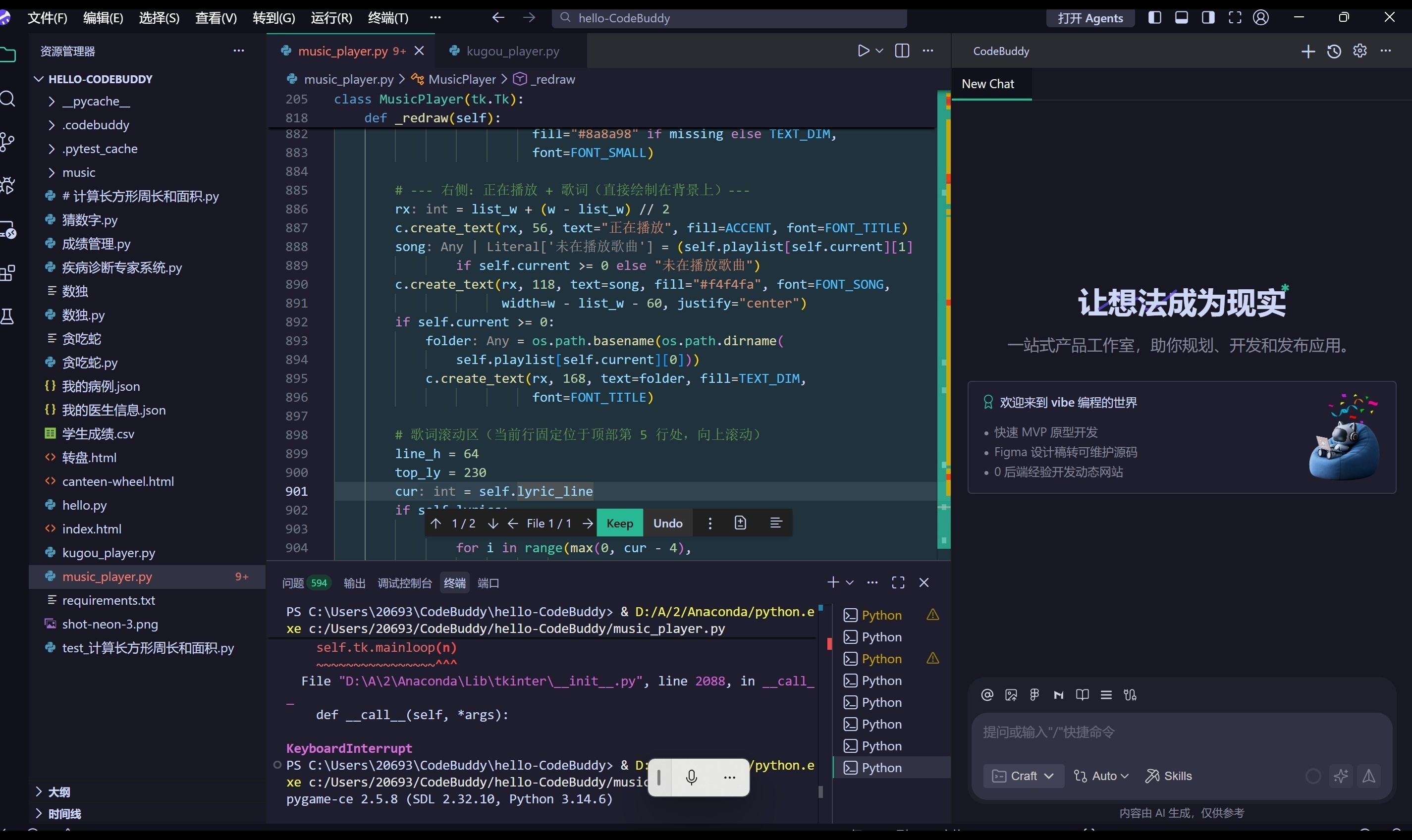Toggle the diff view icon in review bar
Viewport: 1412px width, 840px height.
point(741,523)
